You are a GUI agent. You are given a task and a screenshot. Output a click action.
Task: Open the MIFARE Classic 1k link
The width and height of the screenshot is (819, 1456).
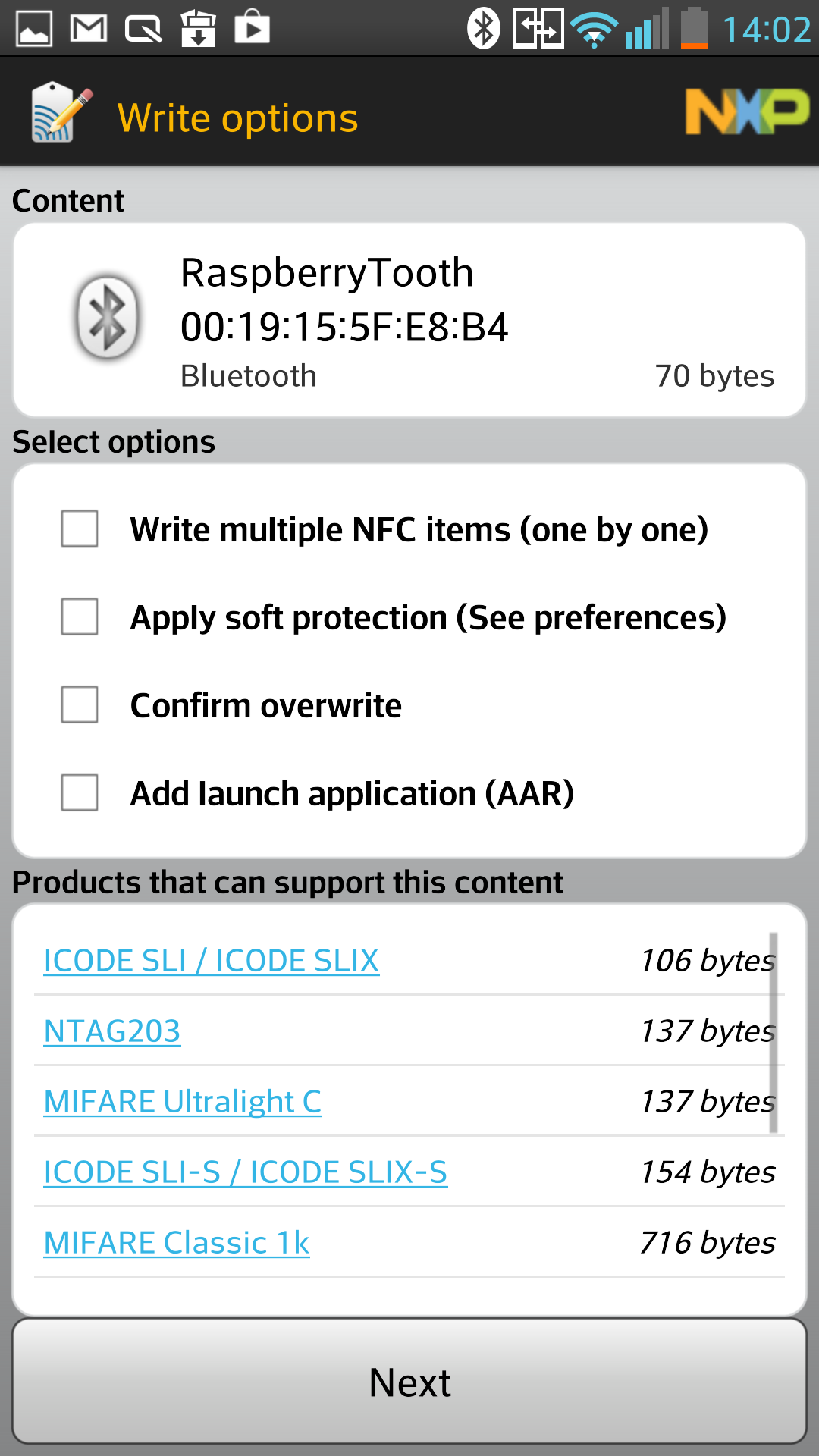point(177,1243)
